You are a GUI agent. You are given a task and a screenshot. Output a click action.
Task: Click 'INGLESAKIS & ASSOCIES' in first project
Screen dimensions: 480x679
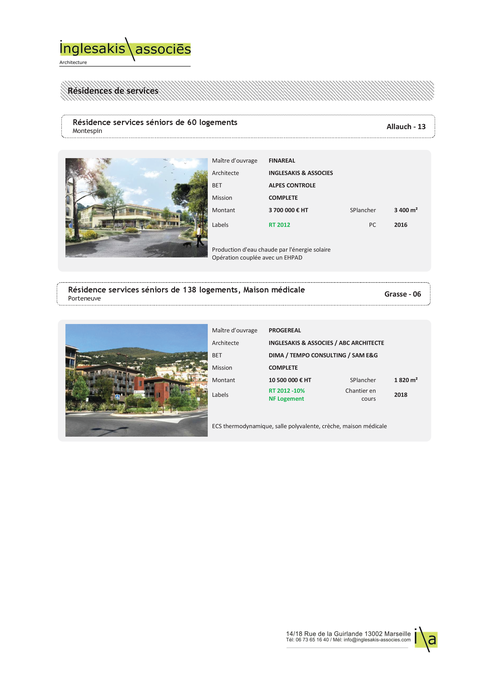tap(301, 173)
